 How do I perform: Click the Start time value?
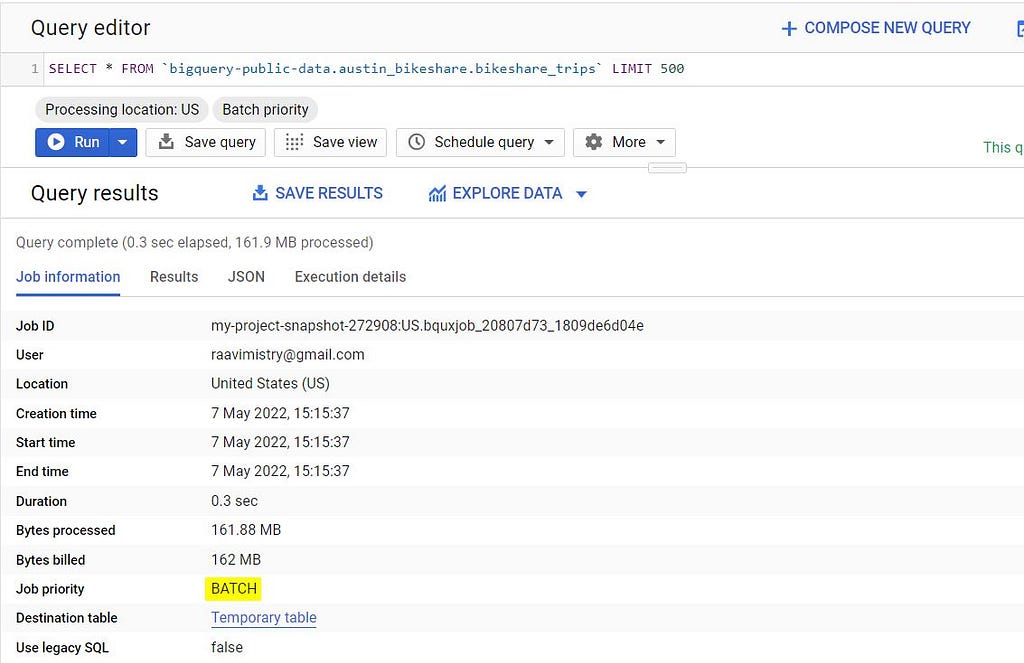click(280, 442)
